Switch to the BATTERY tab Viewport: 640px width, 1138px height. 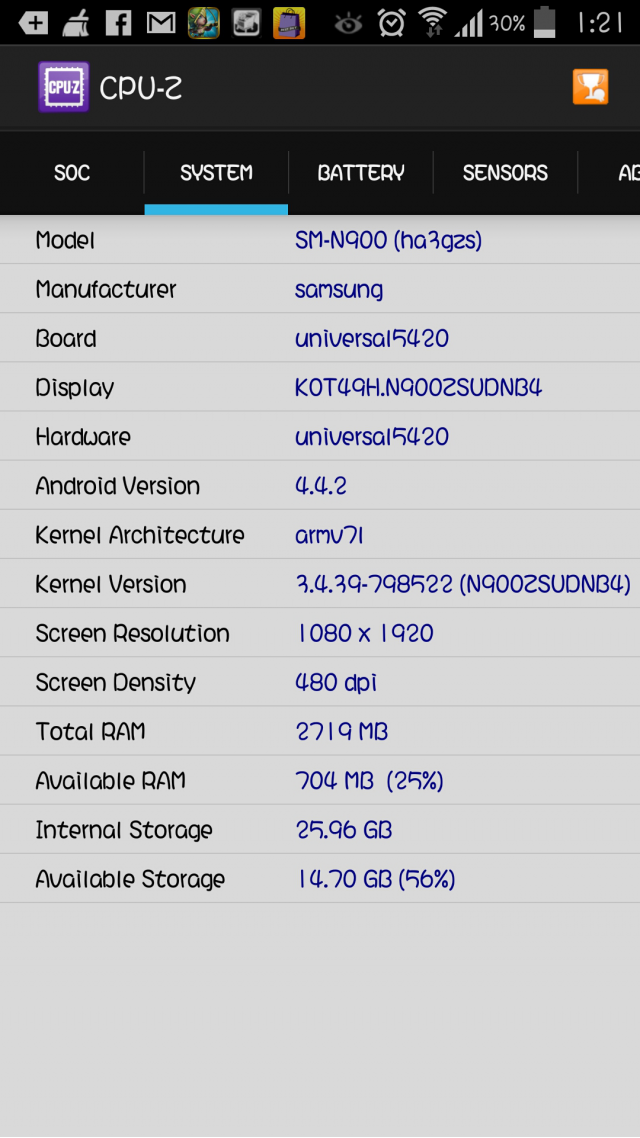click(361, 173)
